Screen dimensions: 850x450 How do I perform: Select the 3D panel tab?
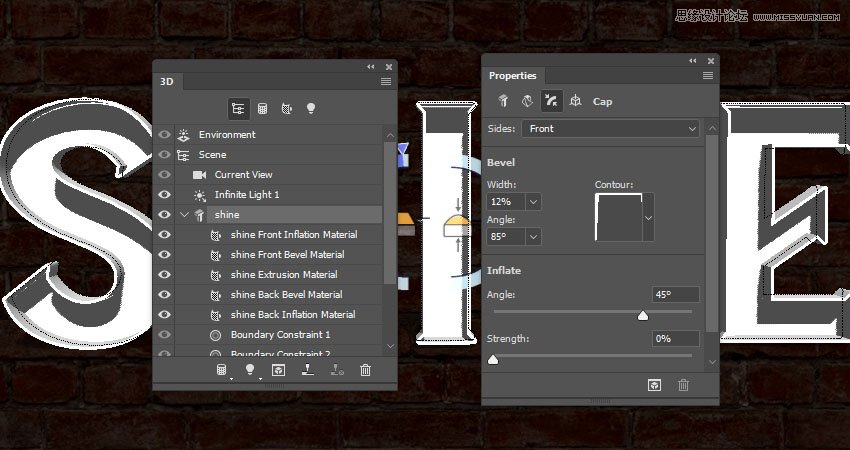point(167,81)
